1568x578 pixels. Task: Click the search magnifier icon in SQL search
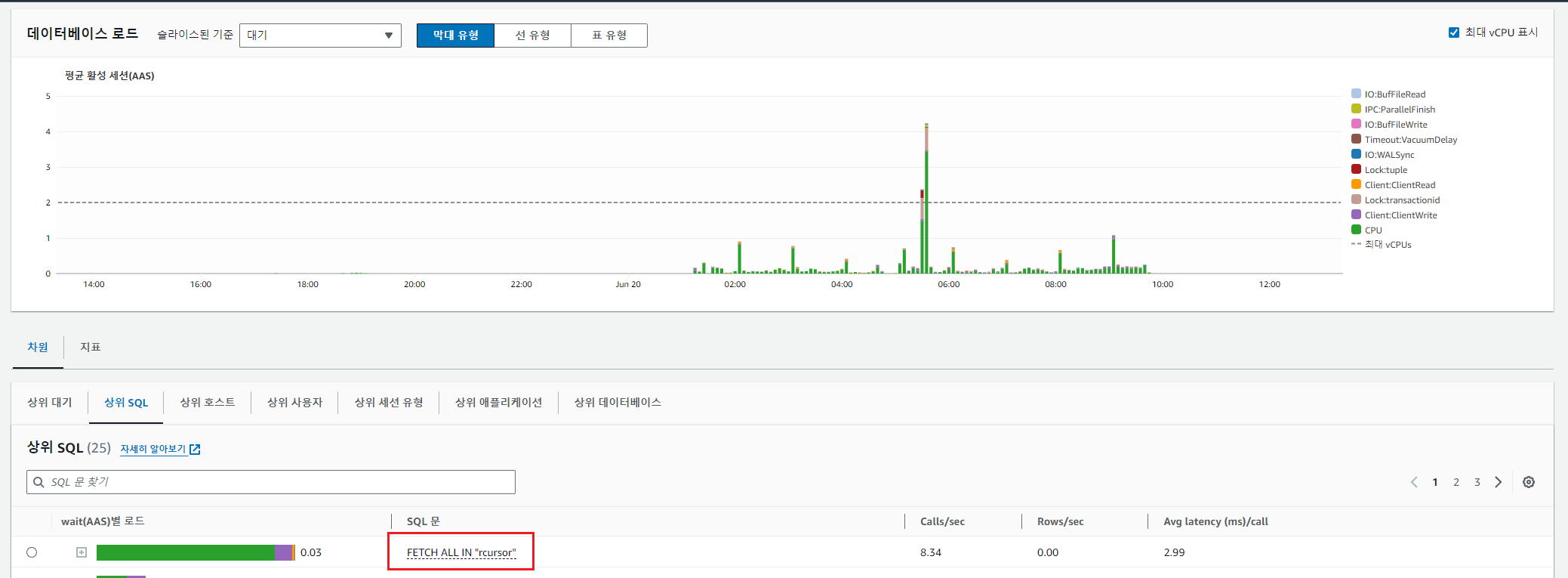39,482
